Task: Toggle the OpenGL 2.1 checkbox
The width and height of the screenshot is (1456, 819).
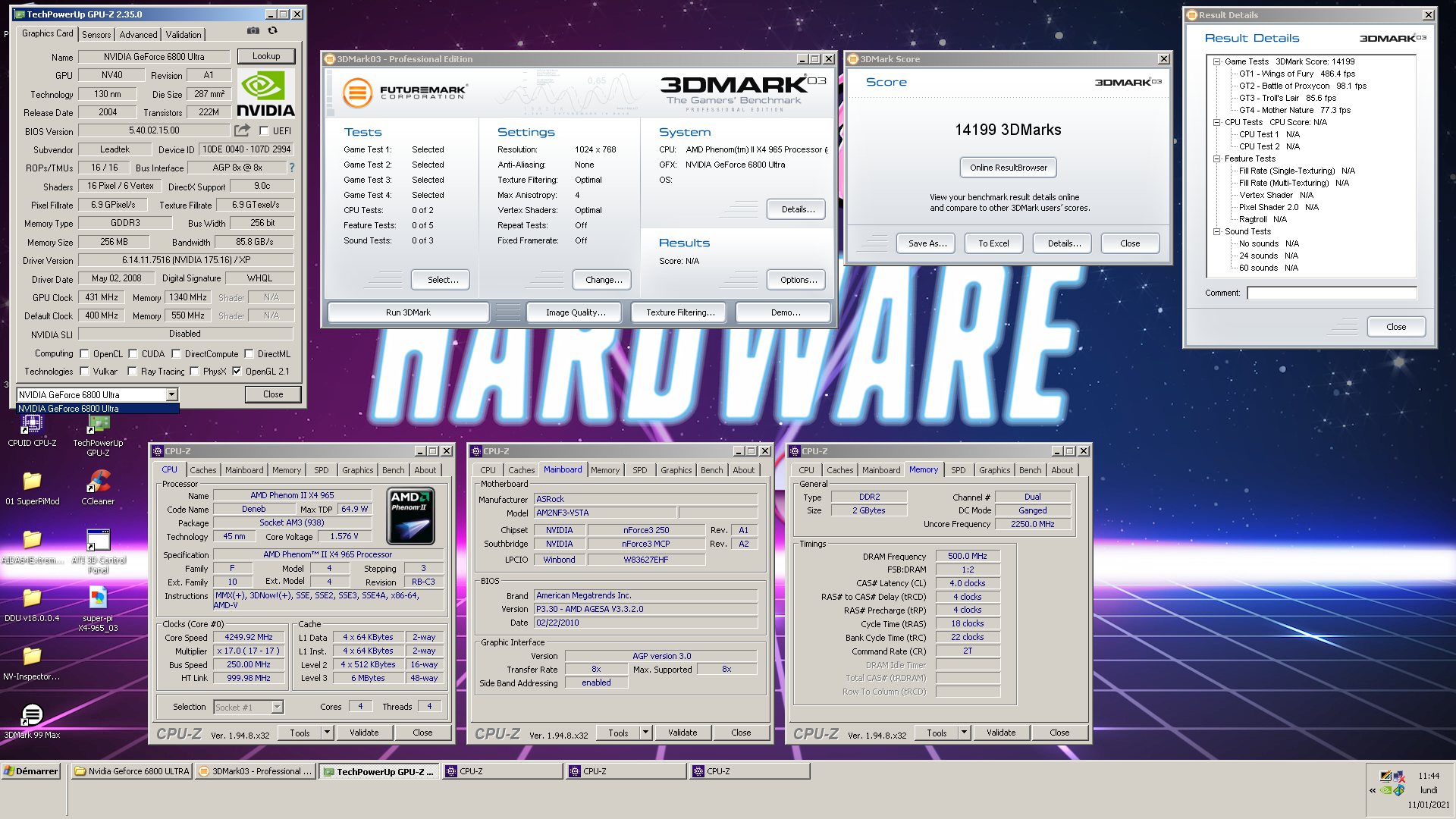Action: pyautogui.click(x=237, y=371)
